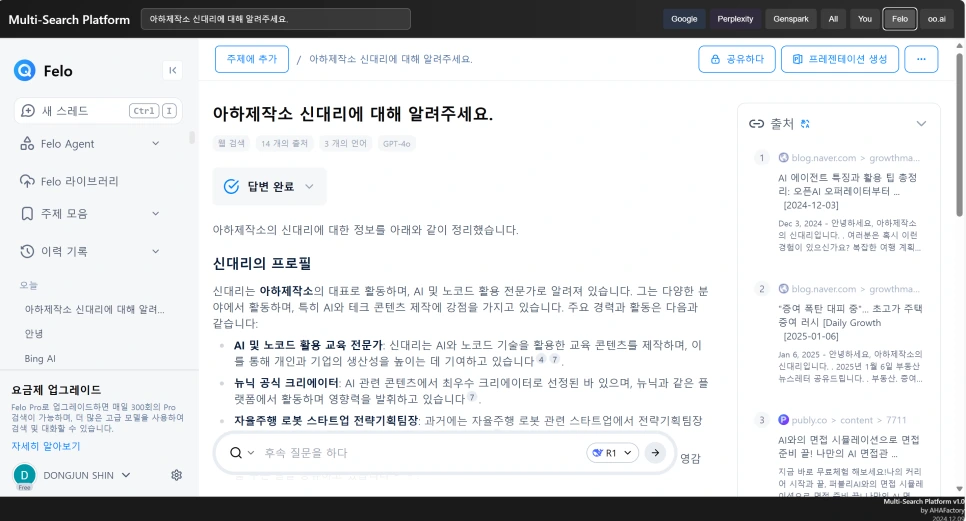Click the Felo logo icon
The width and height of the screenshot is (966, 521).
coord(25,71)
